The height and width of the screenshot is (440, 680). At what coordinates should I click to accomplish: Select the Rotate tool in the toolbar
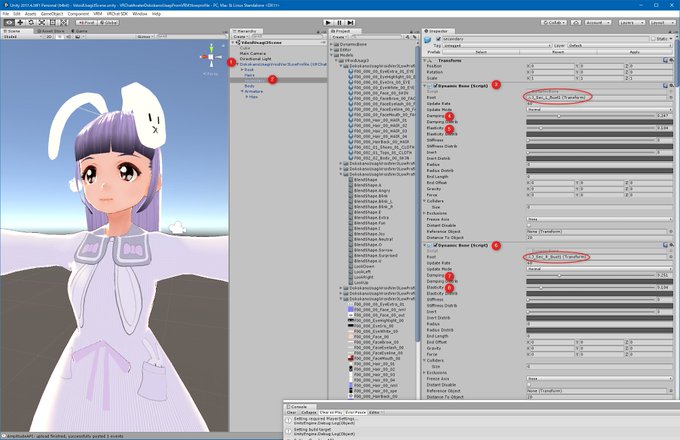pos(31,22)
